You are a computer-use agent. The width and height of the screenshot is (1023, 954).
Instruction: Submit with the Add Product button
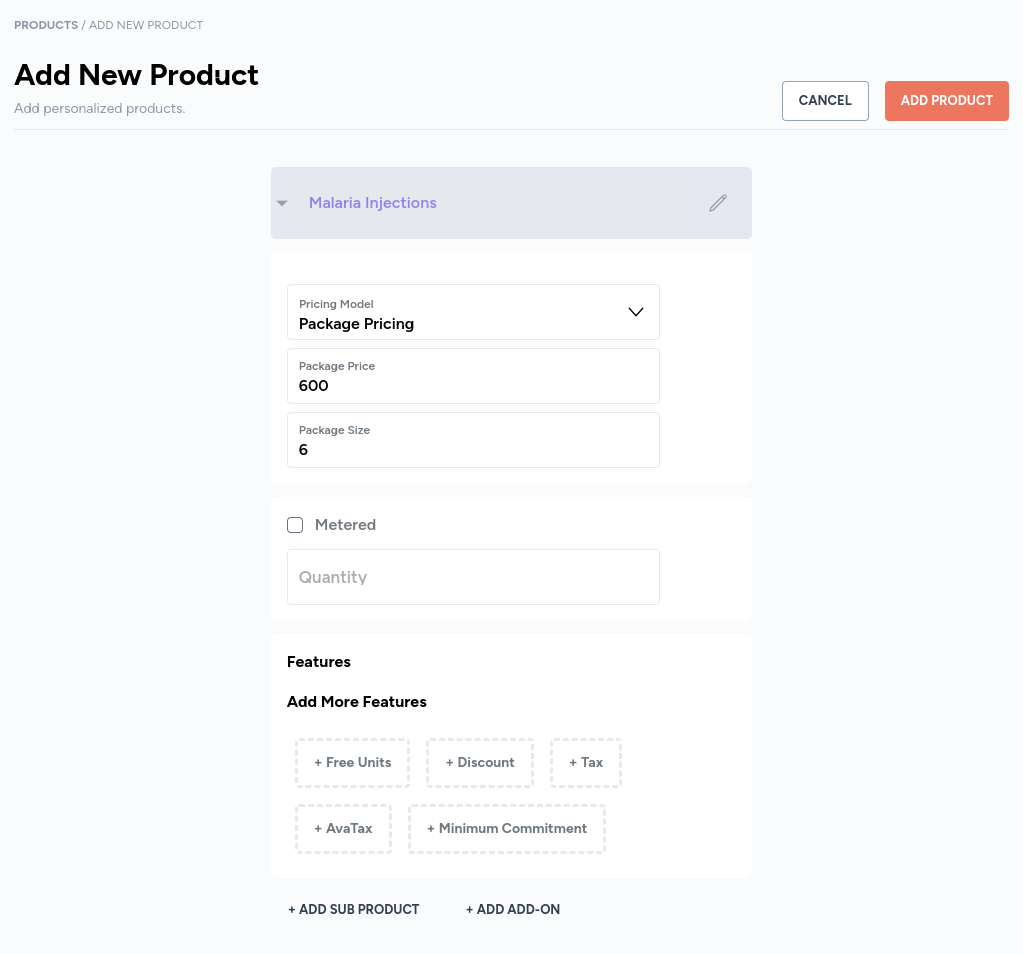(947, 100)
